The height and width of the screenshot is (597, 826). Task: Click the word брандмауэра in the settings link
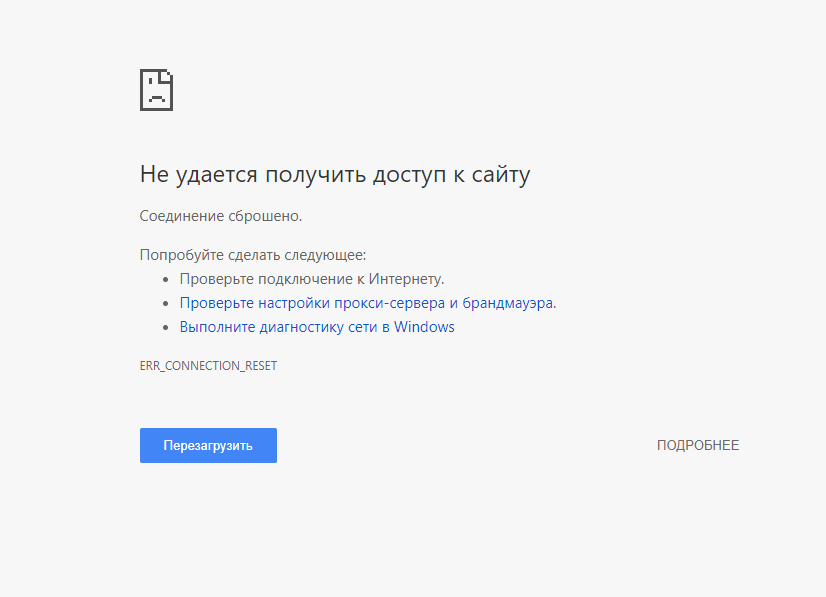tap(508, 303)
